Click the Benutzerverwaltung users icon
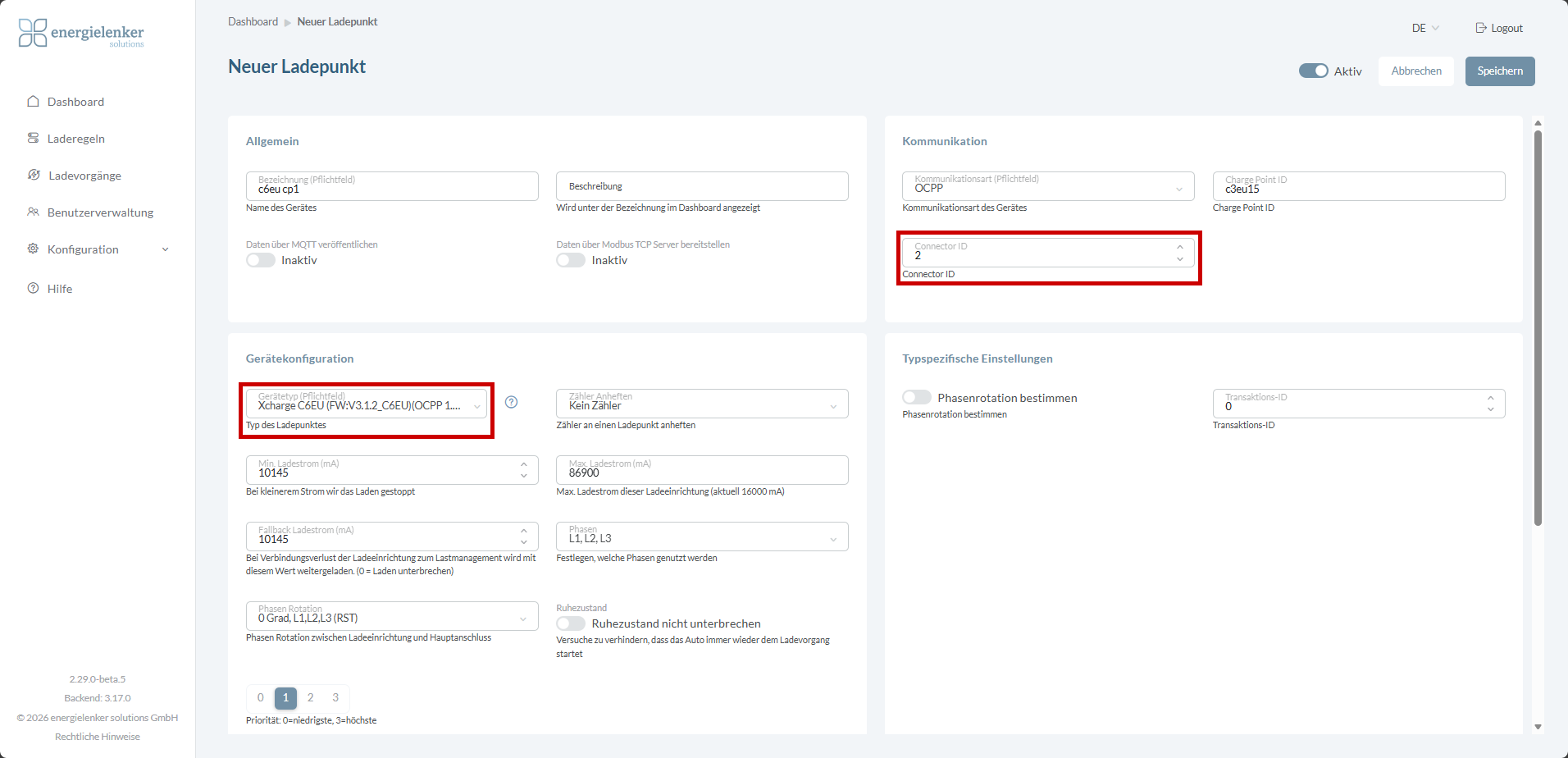1568x758 pixels. tap(33, 212)
